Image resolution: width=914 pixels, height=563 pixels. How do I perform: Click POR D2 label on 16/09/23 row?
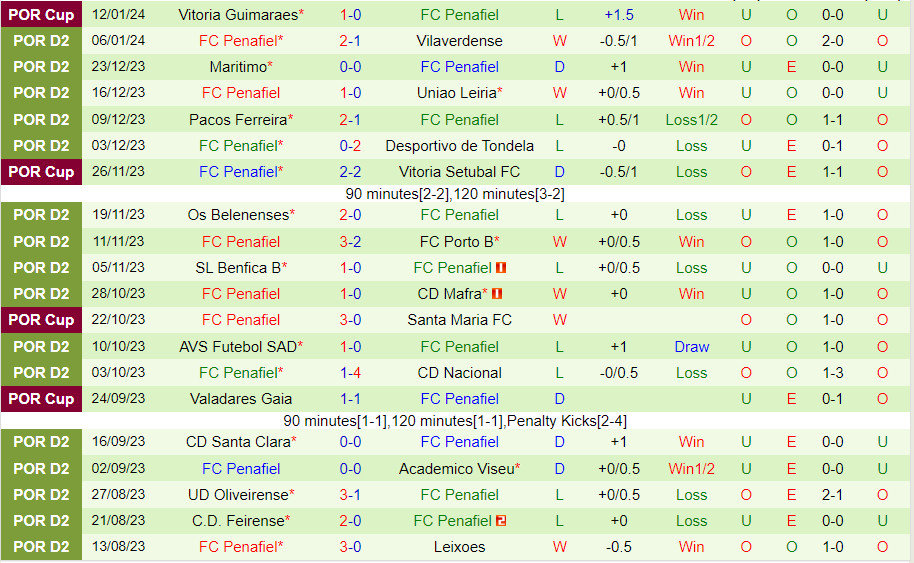point(42,442)
